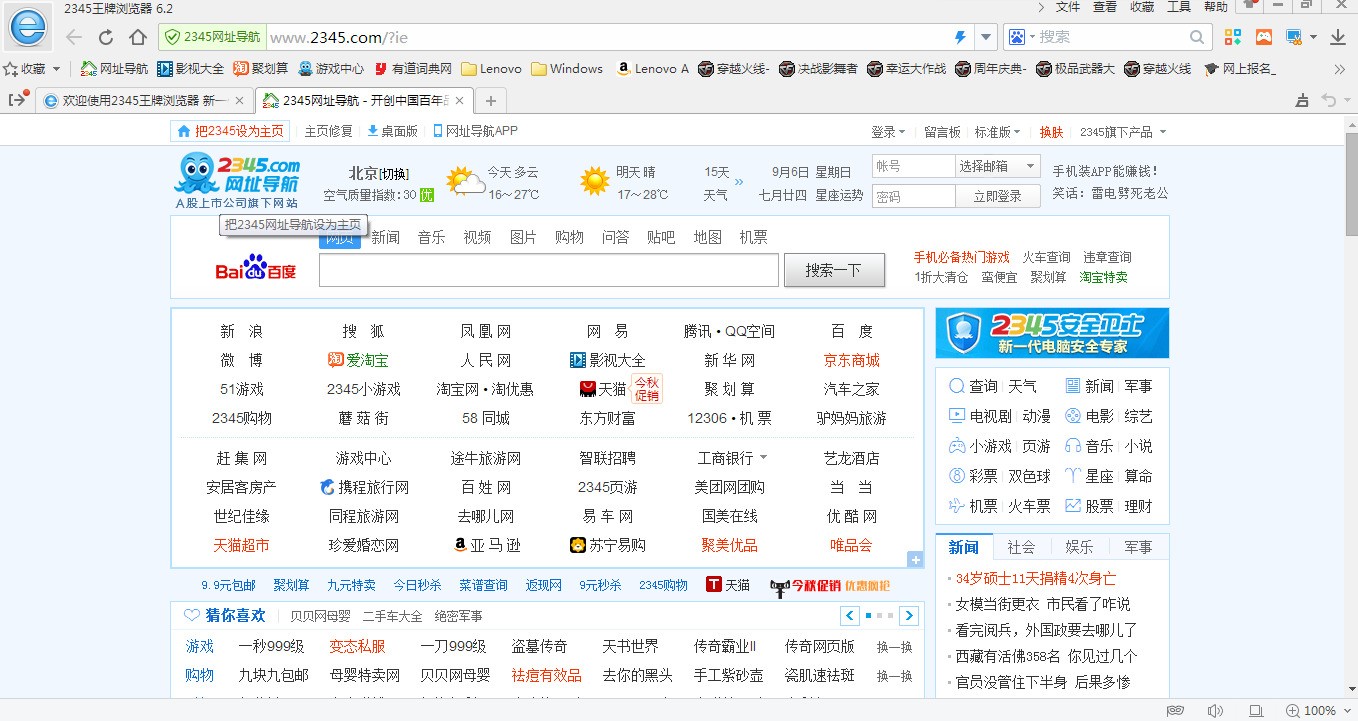Click the 网址导航APP phone icon
Image resolution: width=1358 pixels, height=721 pixels.
coord(437,130)
